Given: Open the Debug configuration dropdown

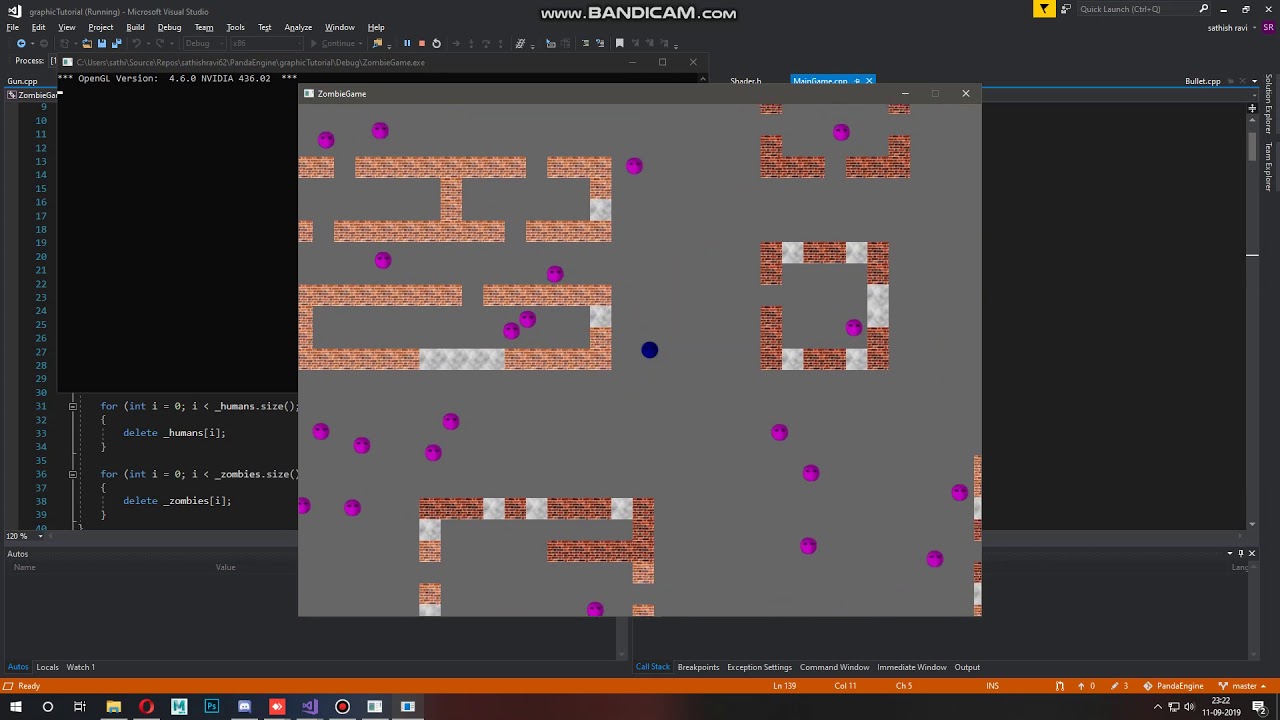Looking at the screenshot, I should coord(203,43).
